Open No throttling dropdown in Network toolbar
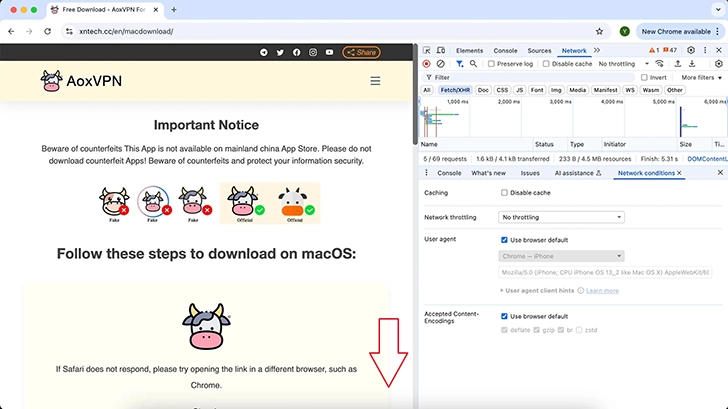Image resolution: width=728 pixels, height=409 pixels. tap(624, 64)
